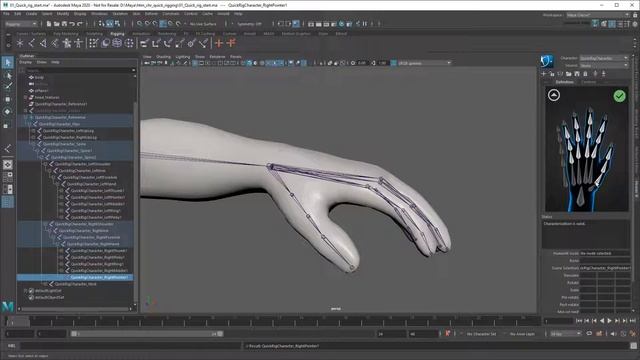Click the Maya logo in bottom-left corner
This screenshot has height=360, width=640.
click(8, 306)
